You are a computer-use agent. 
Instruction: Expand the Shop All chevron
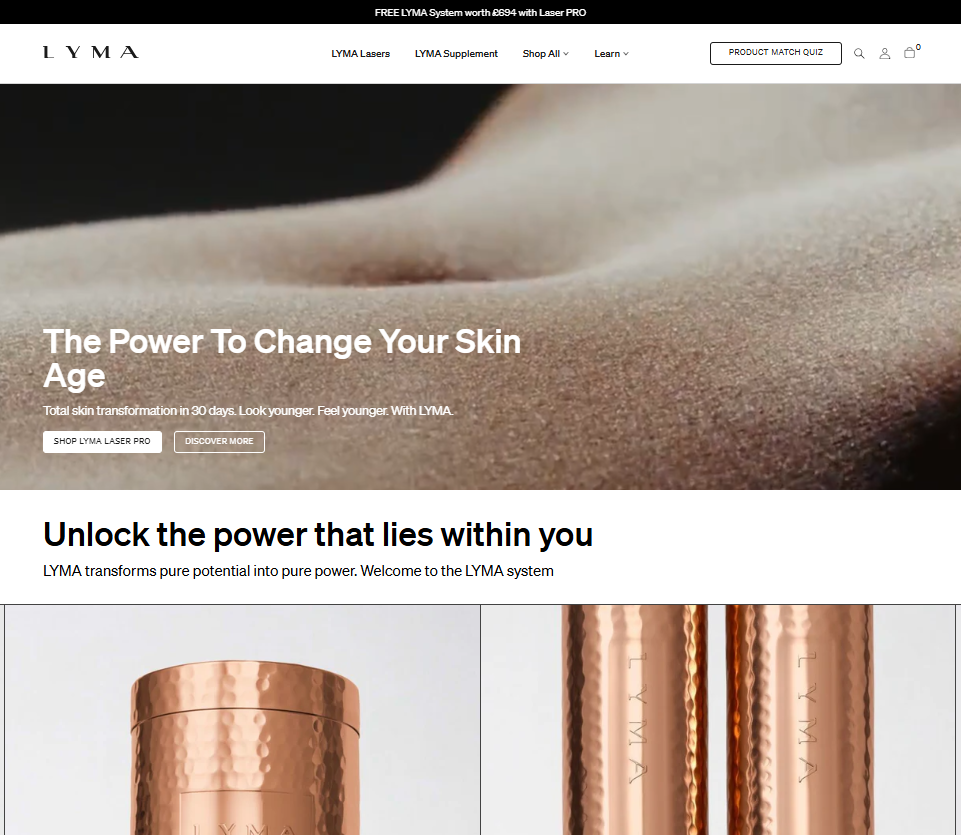tap(566, 54)
